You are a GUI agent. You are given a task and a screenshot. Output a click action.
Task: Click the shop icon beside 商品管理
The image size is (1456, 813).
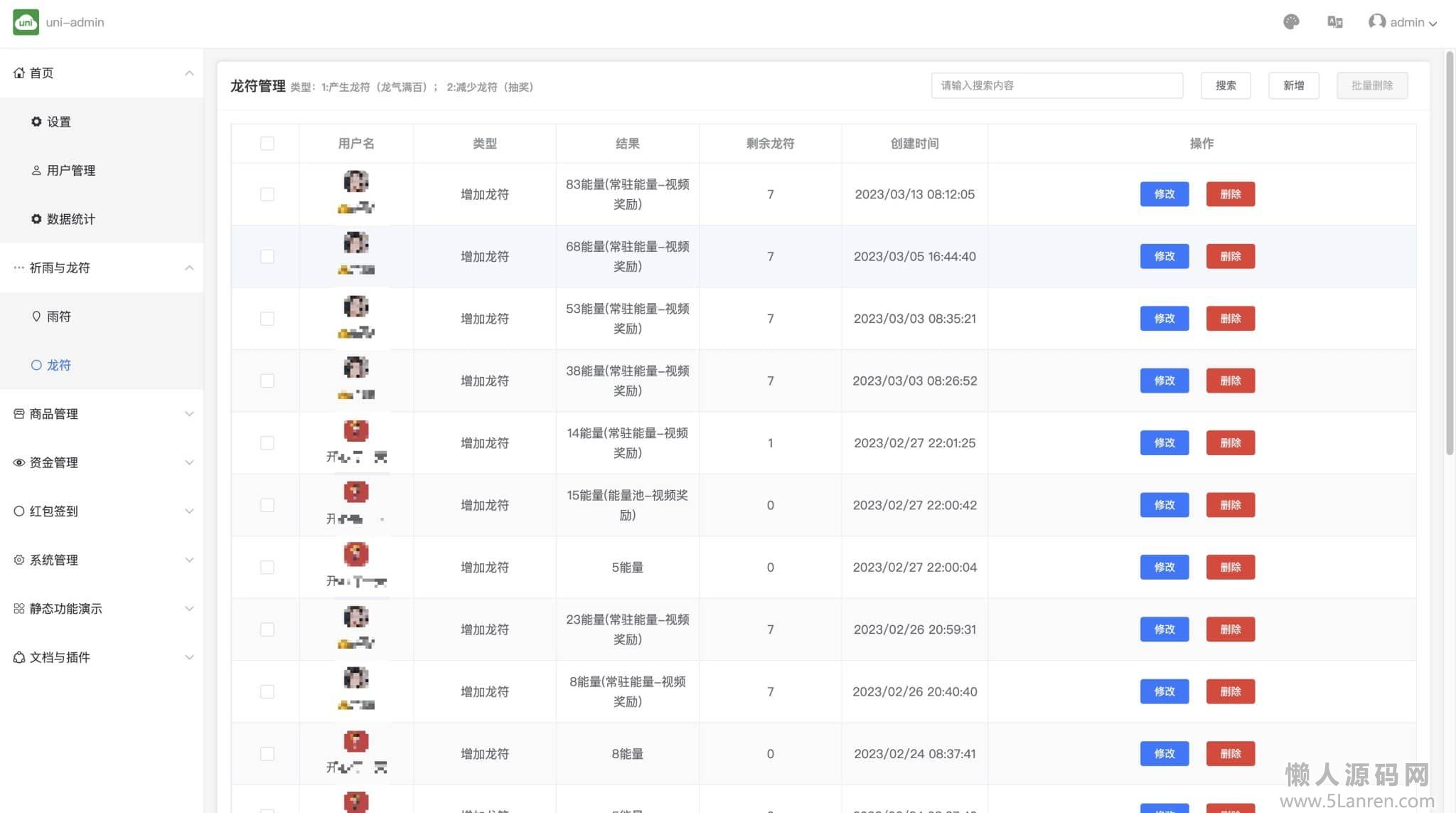[19, 413]
